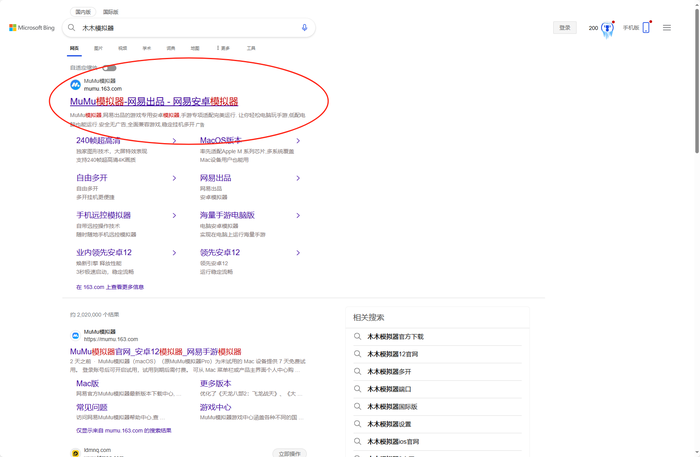Open 在 163.com 上查看更多信息 link
Screen dimensions: 700x457
pyautogui.click(x=110, y=287)
